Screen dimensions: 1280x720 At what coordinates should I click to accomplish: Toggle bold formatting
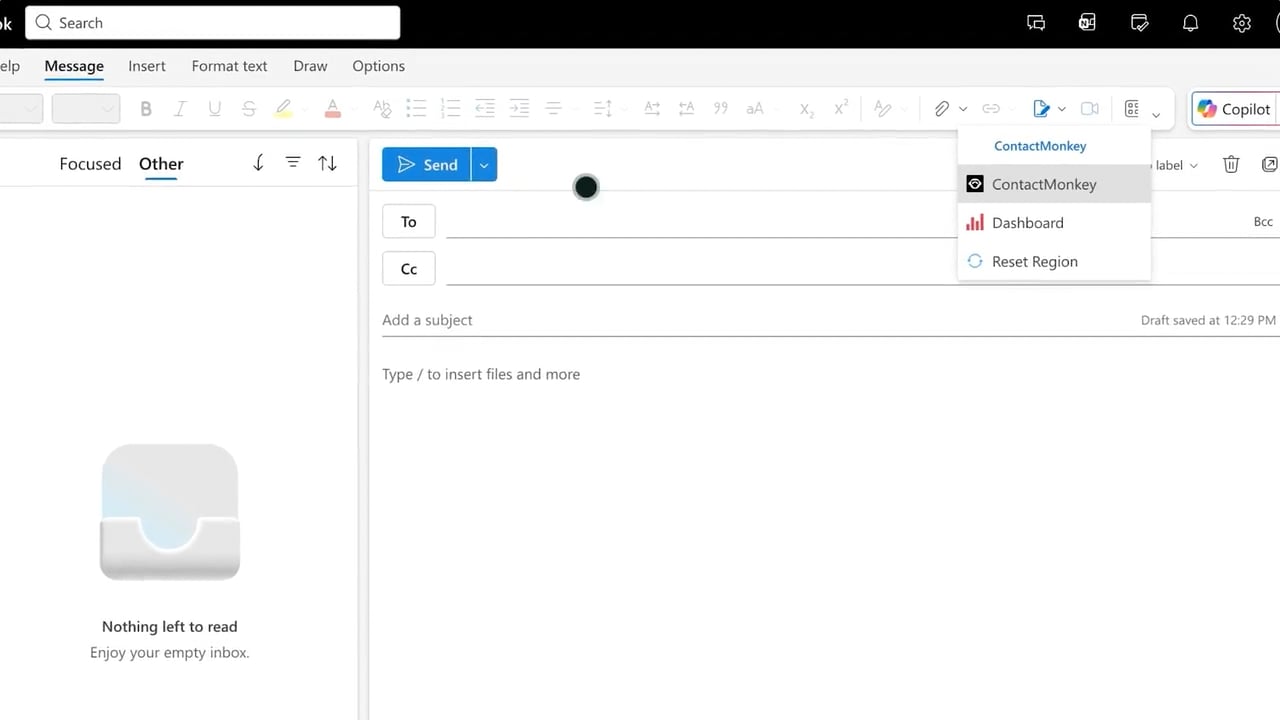click(x=146, y=109)
